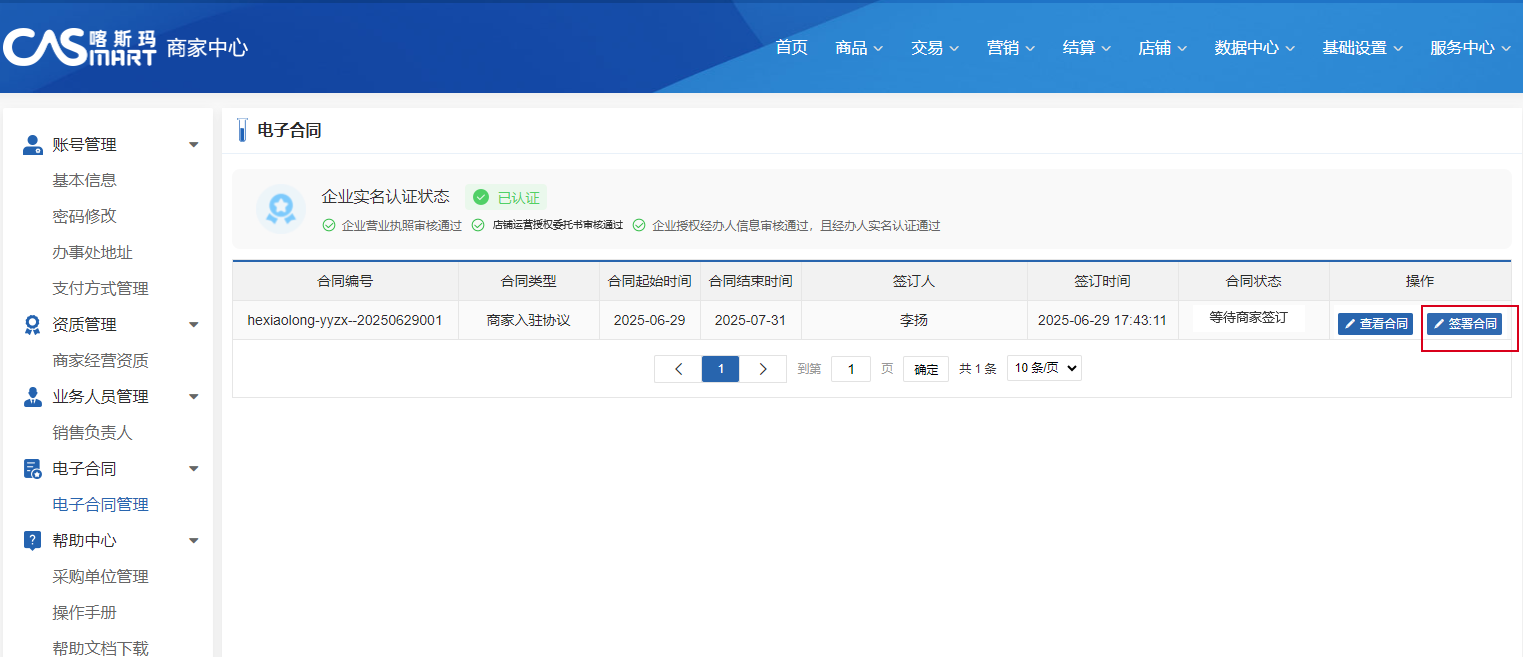Click the 账号管理 user icon in sidebar

[32, 145]
